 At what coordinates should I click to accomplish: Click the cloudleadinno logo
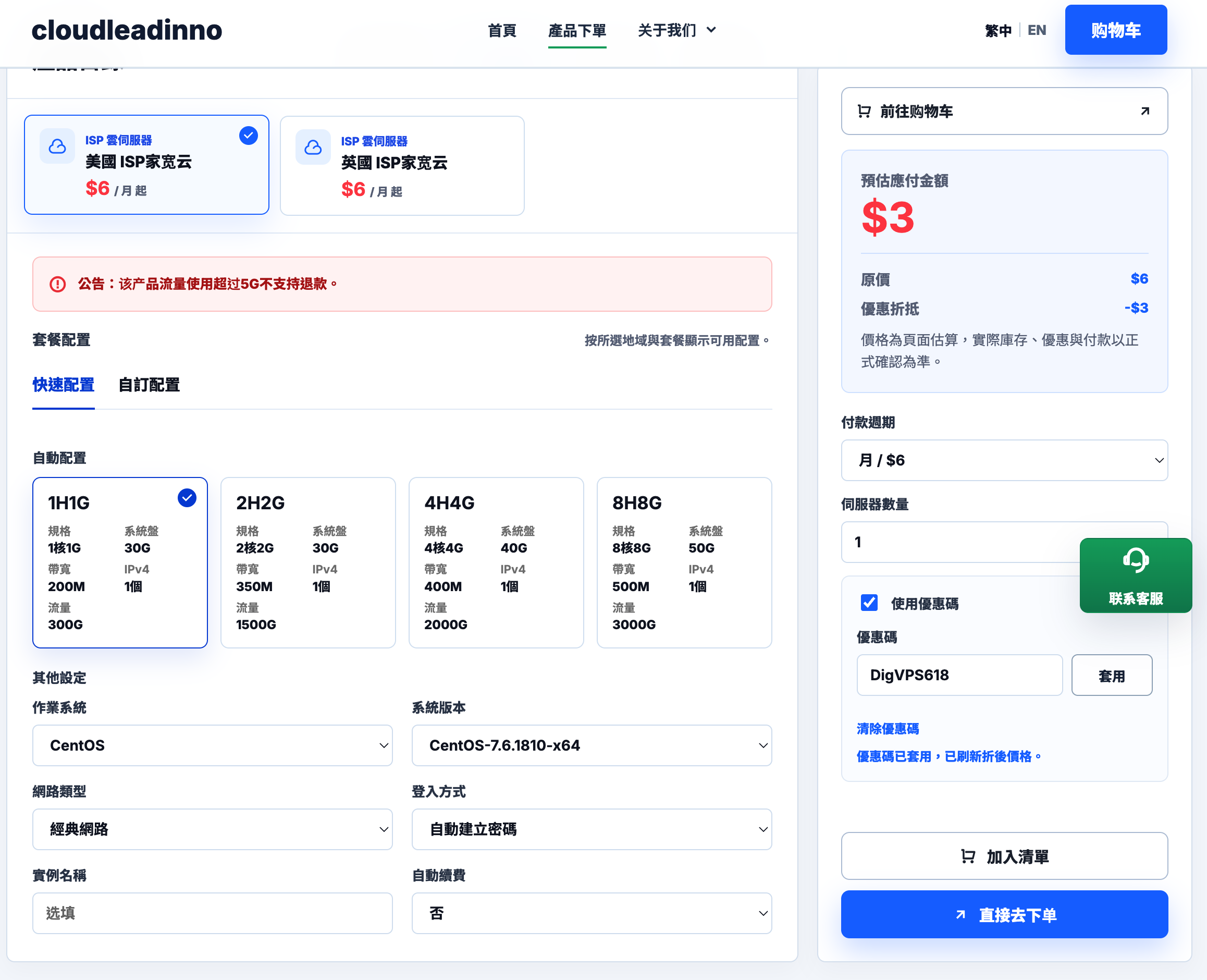pos(127,30)
